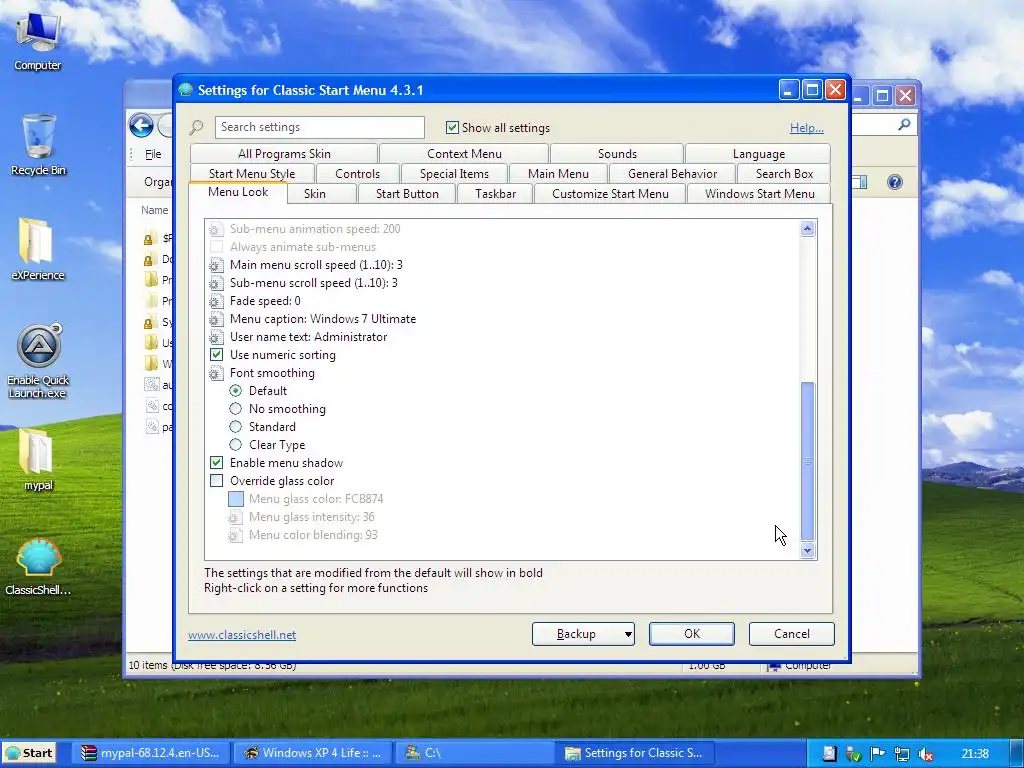Toggle Always animate sub-menus checkbox
The height and width of the screenshot is (768, 1024).
coord(216,247)
